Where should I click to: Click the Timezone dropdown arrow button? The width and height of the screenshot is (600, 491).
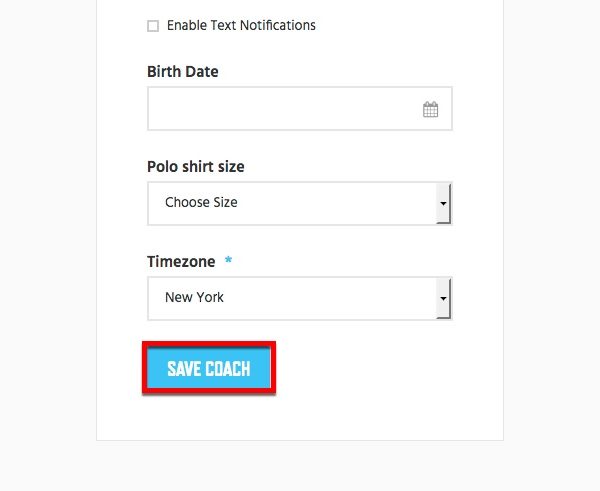[x=443, y=298]
